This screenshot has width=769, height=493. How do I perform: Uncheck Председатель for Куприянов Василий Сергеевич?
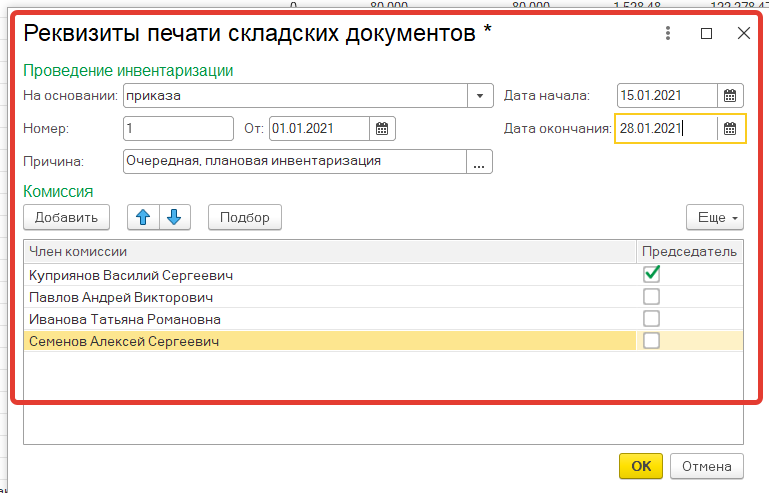pyautogui.click(x=651, y=273)
